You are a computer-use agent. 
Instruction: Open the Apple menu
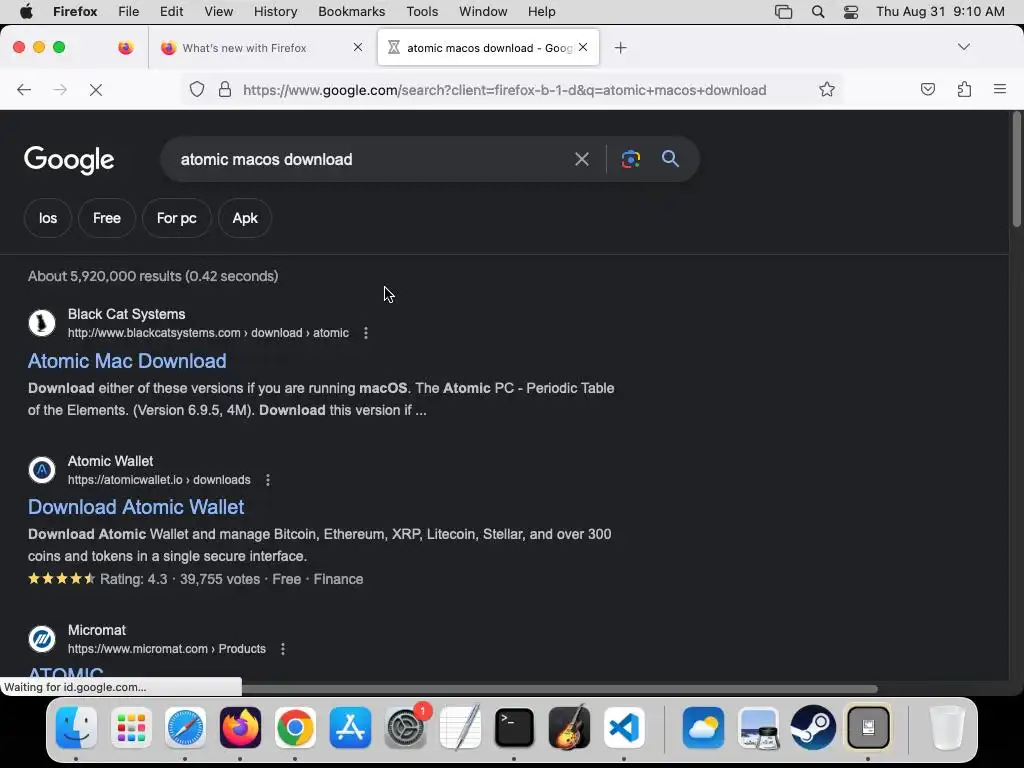pos(26,11)
